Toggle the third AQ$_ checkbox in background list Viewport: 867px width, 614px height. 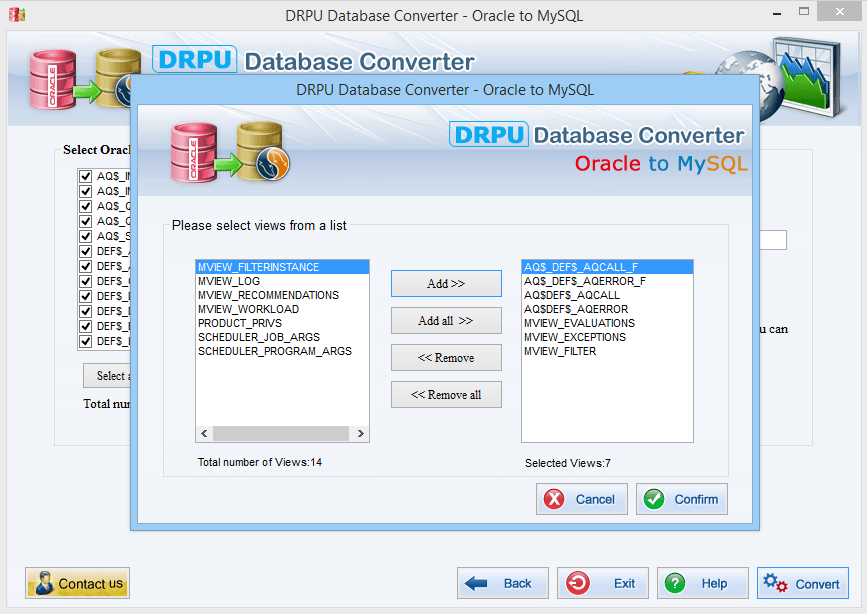tap(86, 206)
